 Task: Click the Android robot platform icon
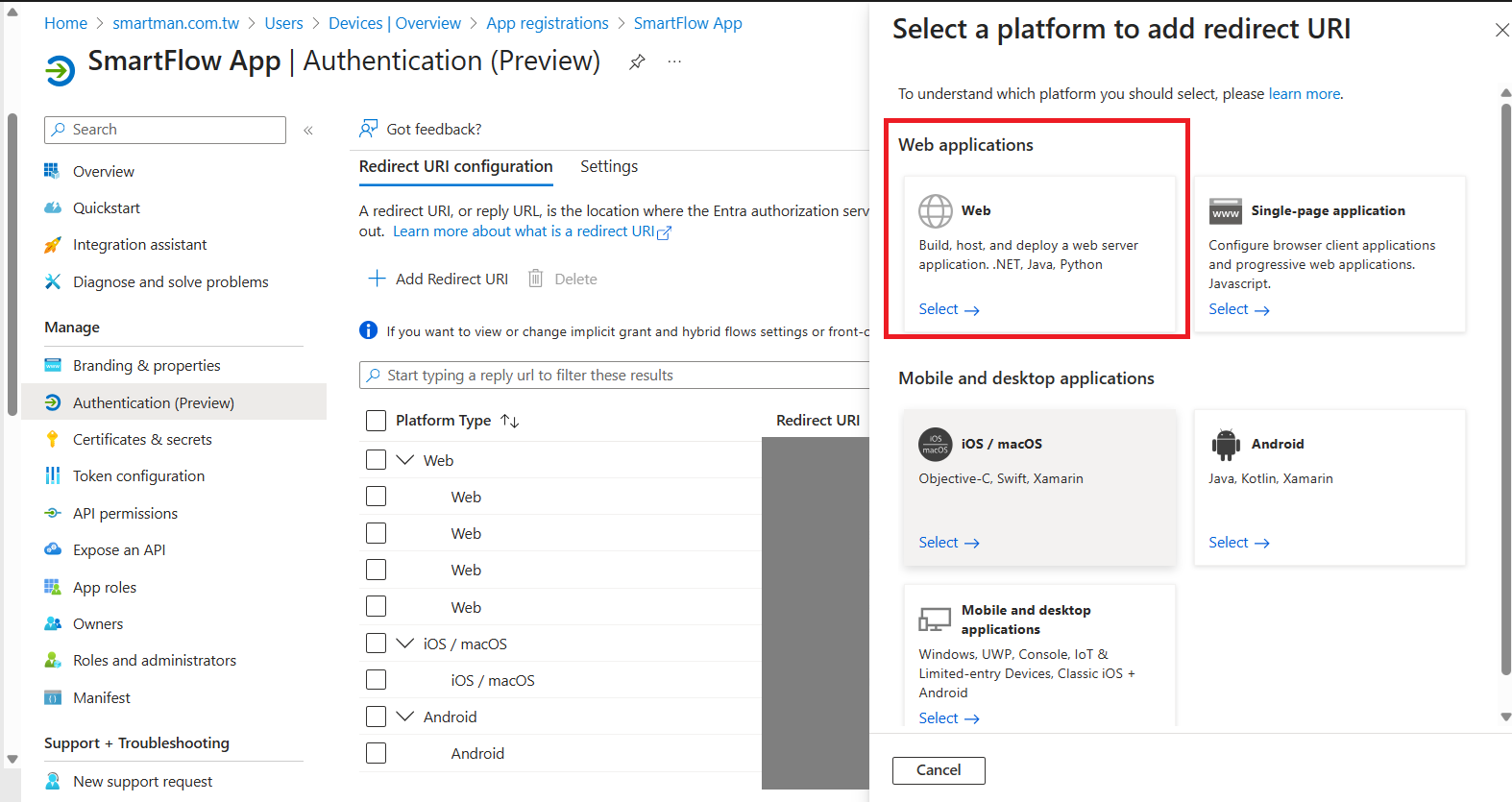(x=1226, y=444)
